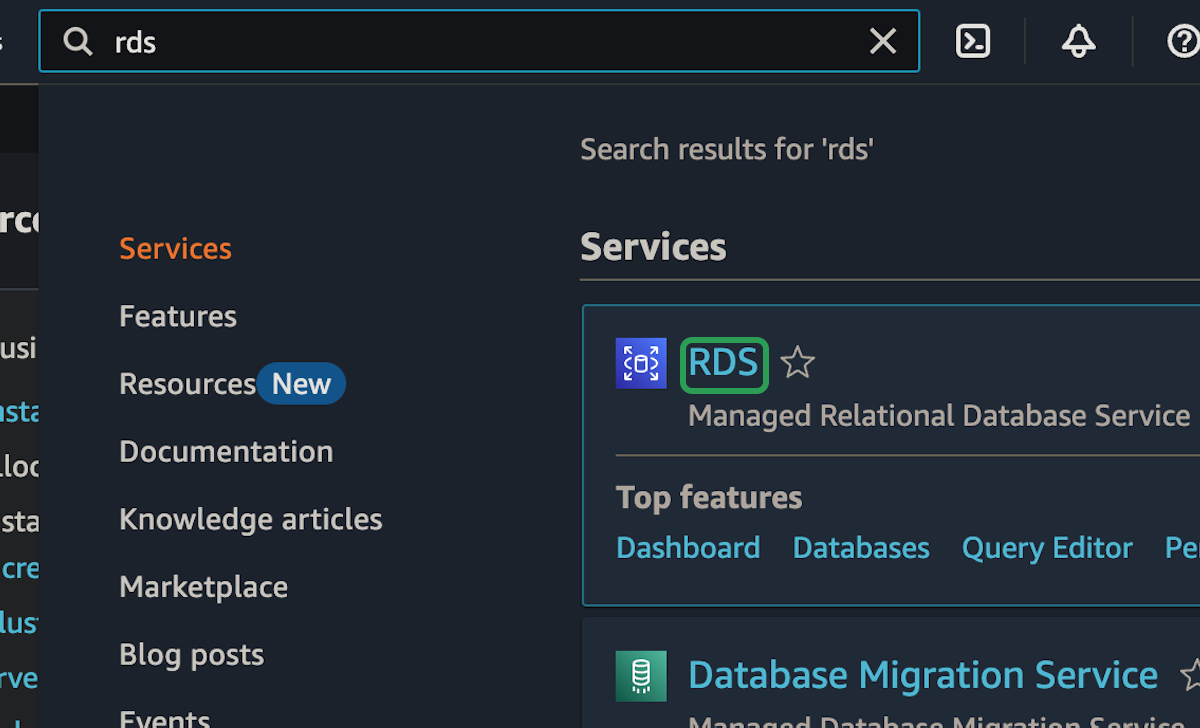Open the help question mark icon

[1184, 41]
